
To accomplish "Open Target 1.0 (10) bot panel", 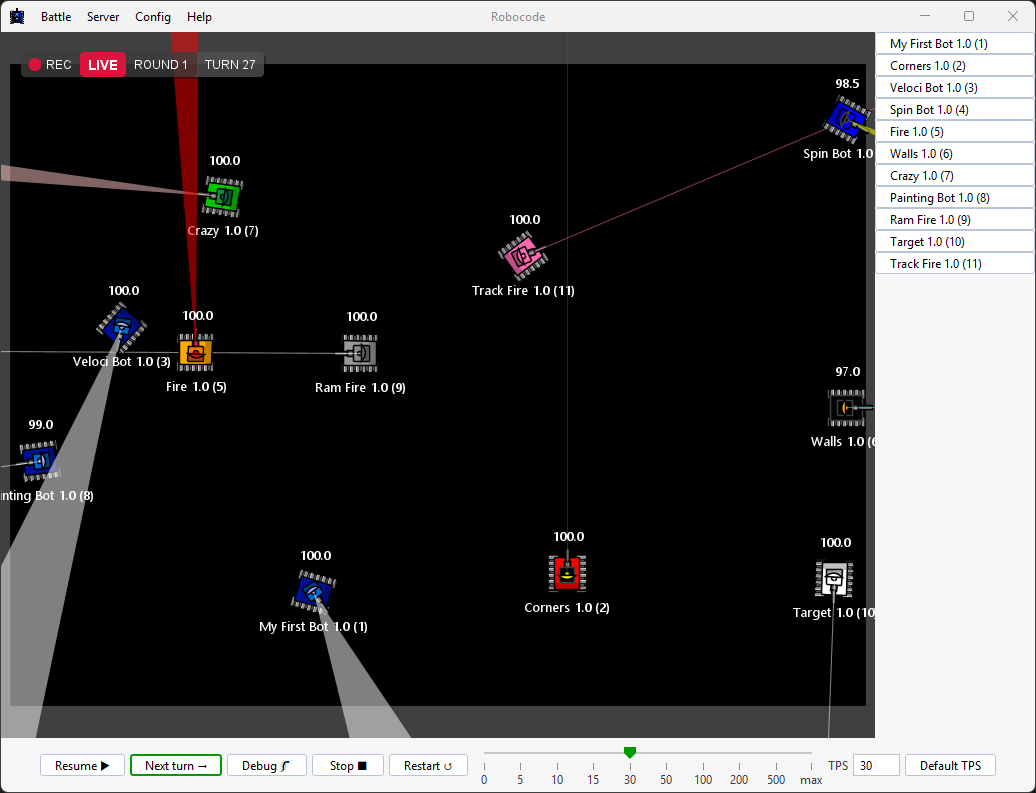I will pos(955,242).
